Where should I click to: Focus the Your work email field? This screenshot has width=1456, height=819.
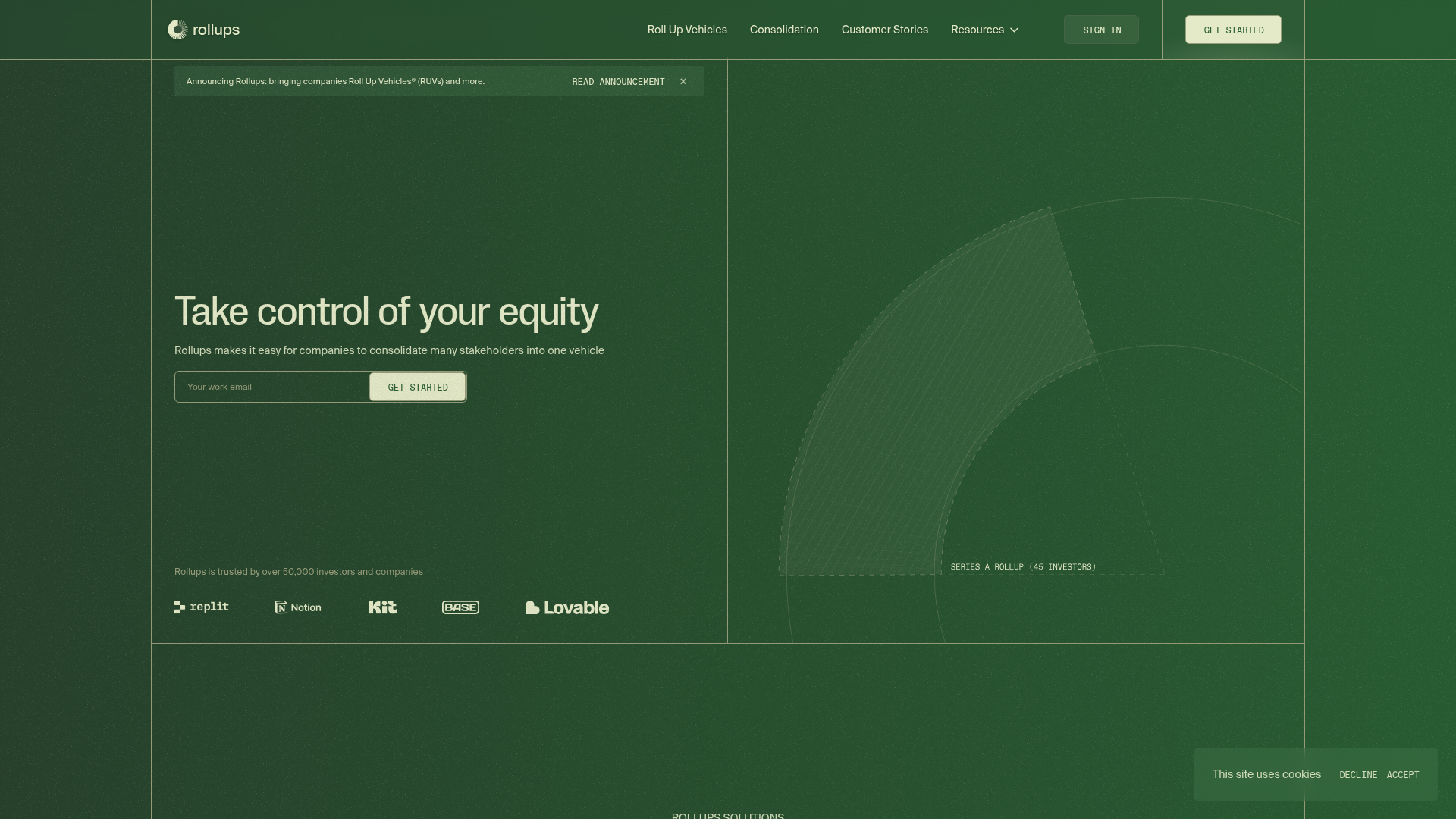(x=273, y=387)
